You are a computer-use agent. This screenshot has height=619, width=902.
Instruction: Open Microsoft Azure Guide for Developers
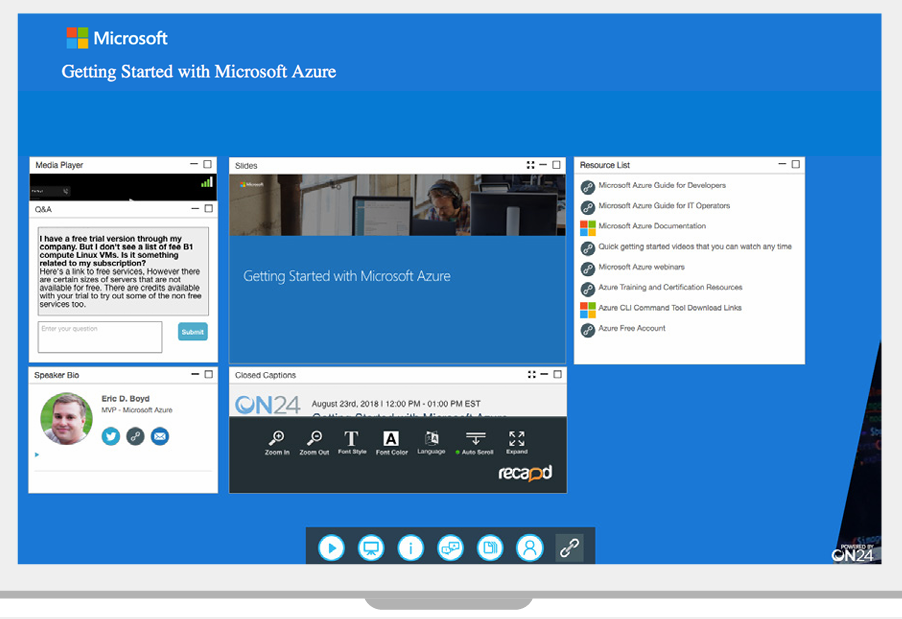coord(661,186)
